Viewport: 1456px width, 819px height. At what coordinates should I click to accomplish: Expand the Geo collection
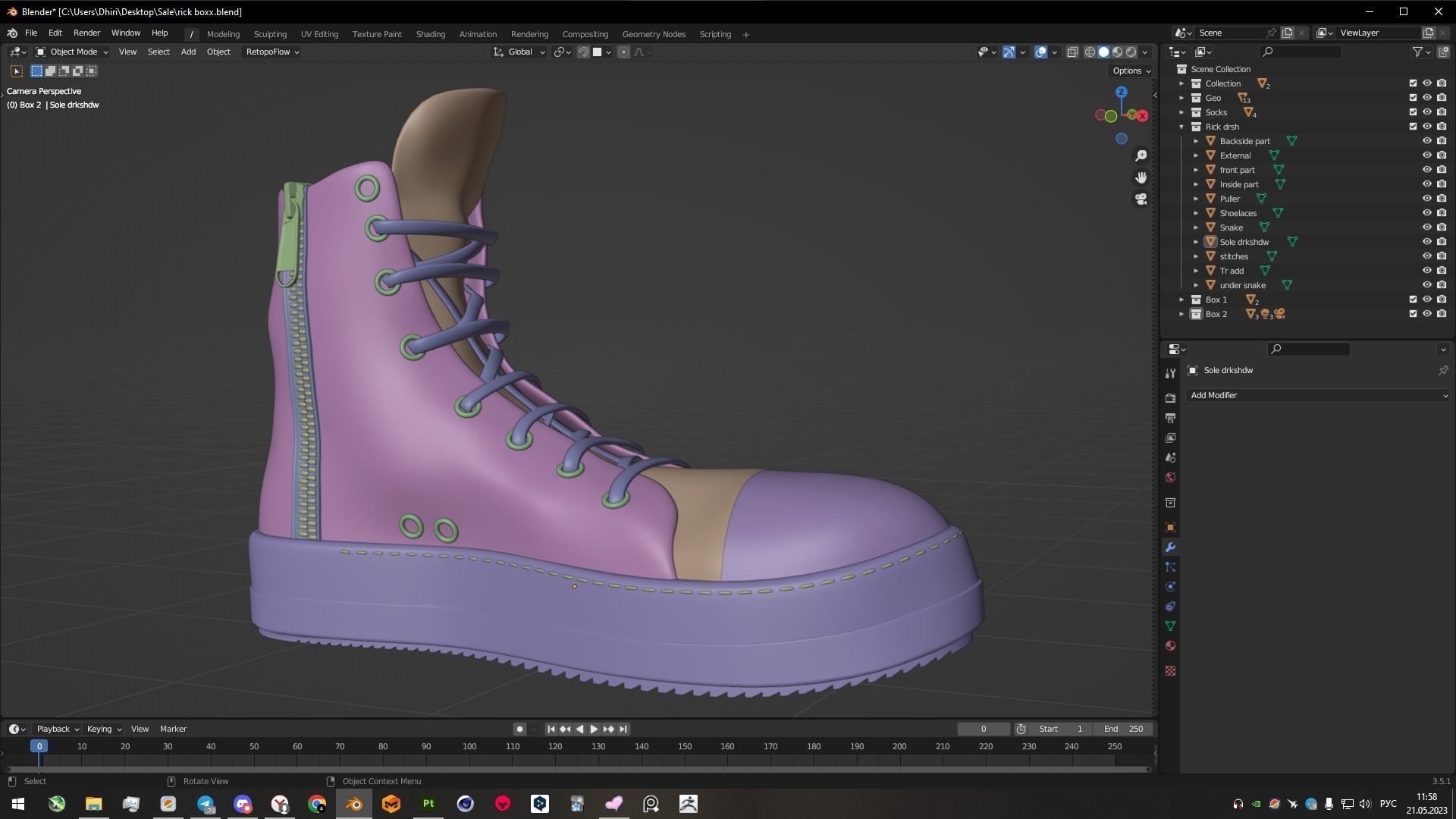coord(1181,98)
